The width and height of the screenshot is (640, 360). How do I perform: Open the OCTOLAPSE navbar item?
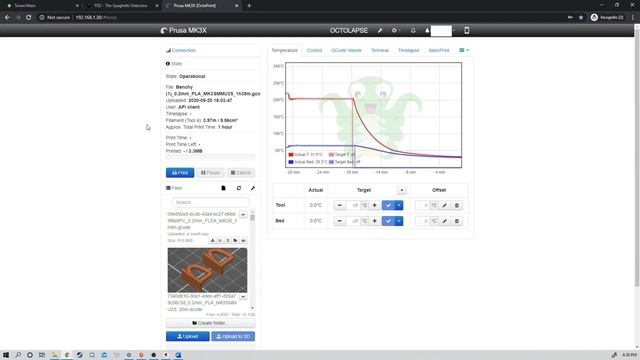[x=349, y=31]
